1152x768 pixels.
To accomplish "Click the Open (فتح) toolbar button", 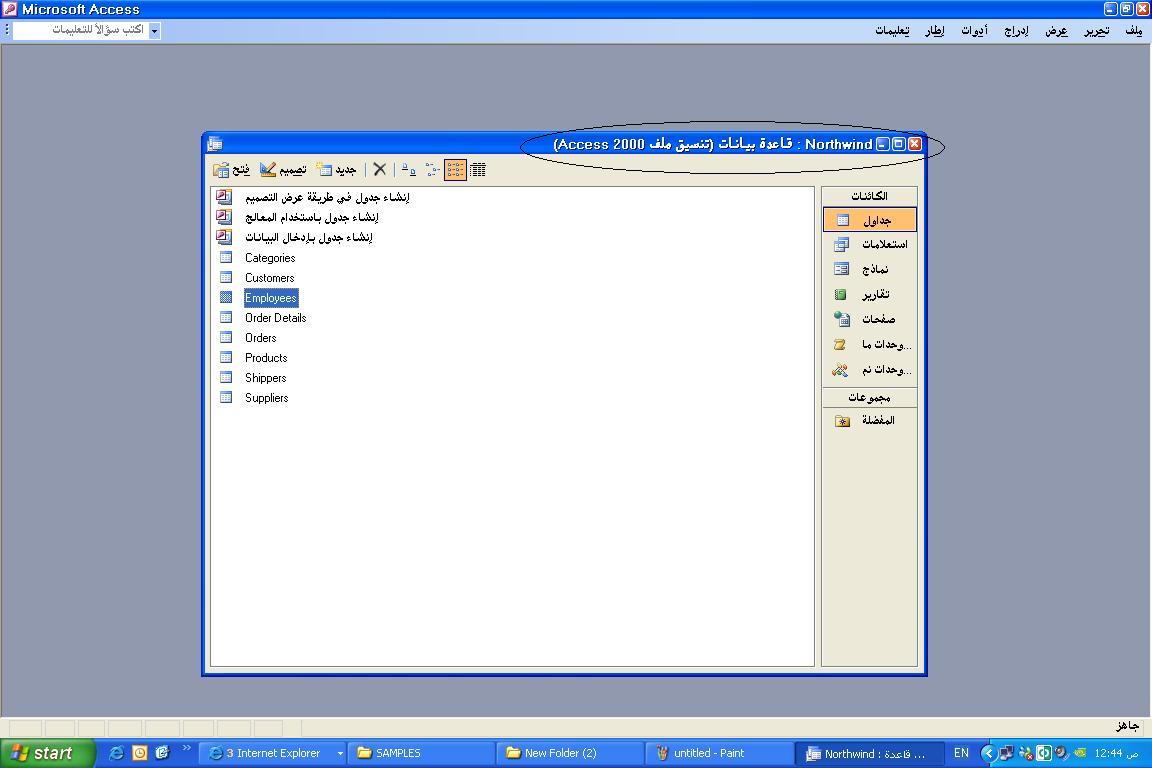I will [x=231, y=170].
